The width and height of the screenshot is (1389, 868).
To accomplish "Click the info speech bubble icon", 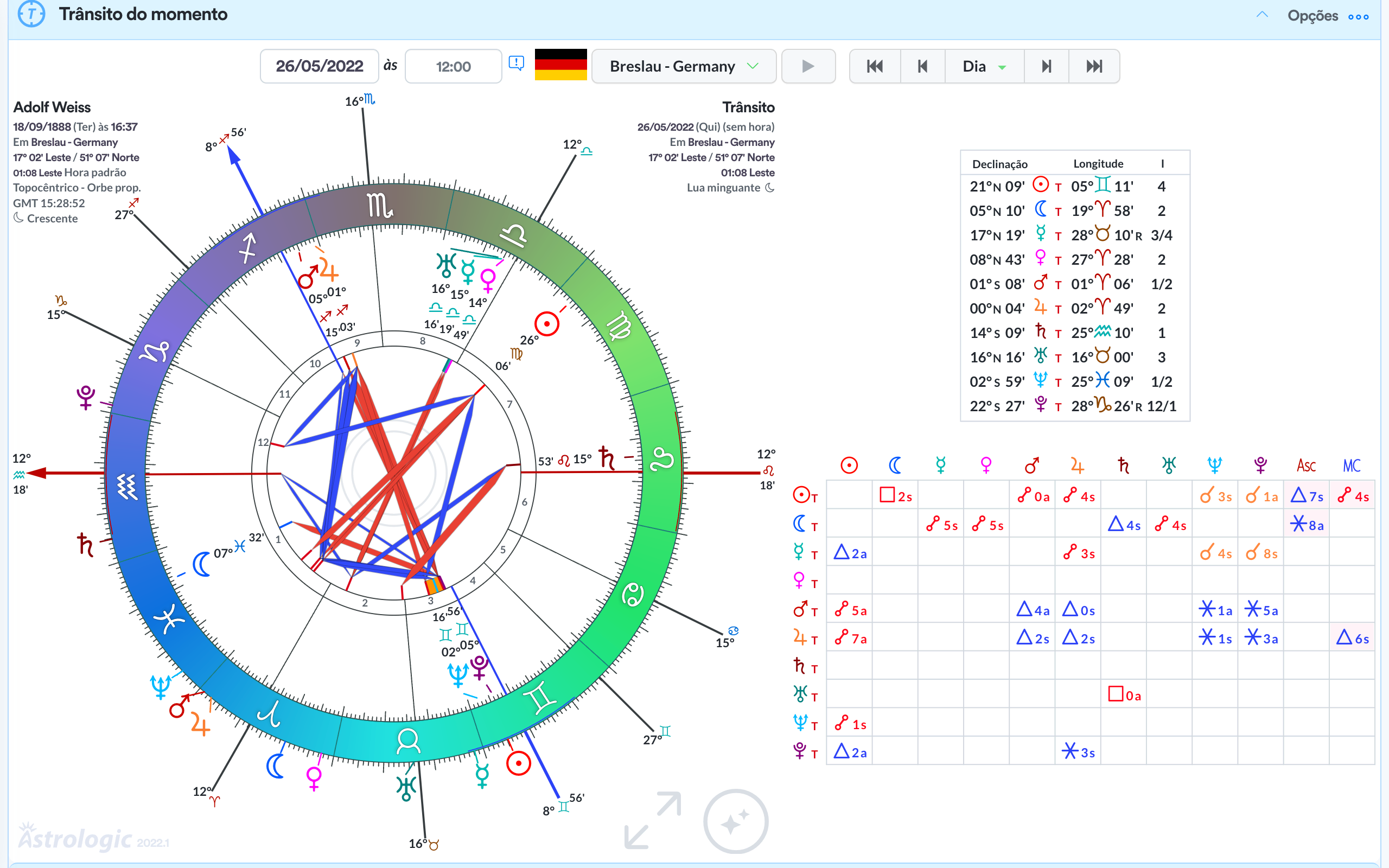I will [x=516, y=63].
